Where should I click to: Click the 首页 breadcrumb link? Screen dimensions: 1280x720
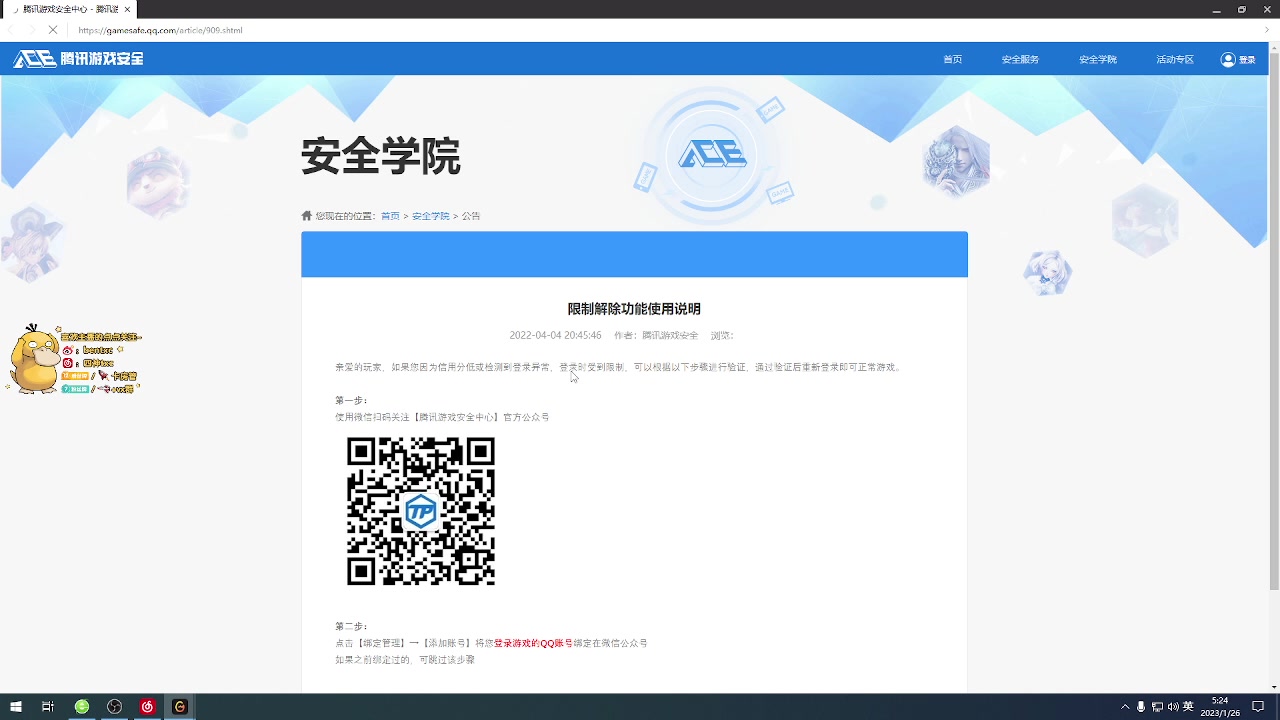coord(390,215)
